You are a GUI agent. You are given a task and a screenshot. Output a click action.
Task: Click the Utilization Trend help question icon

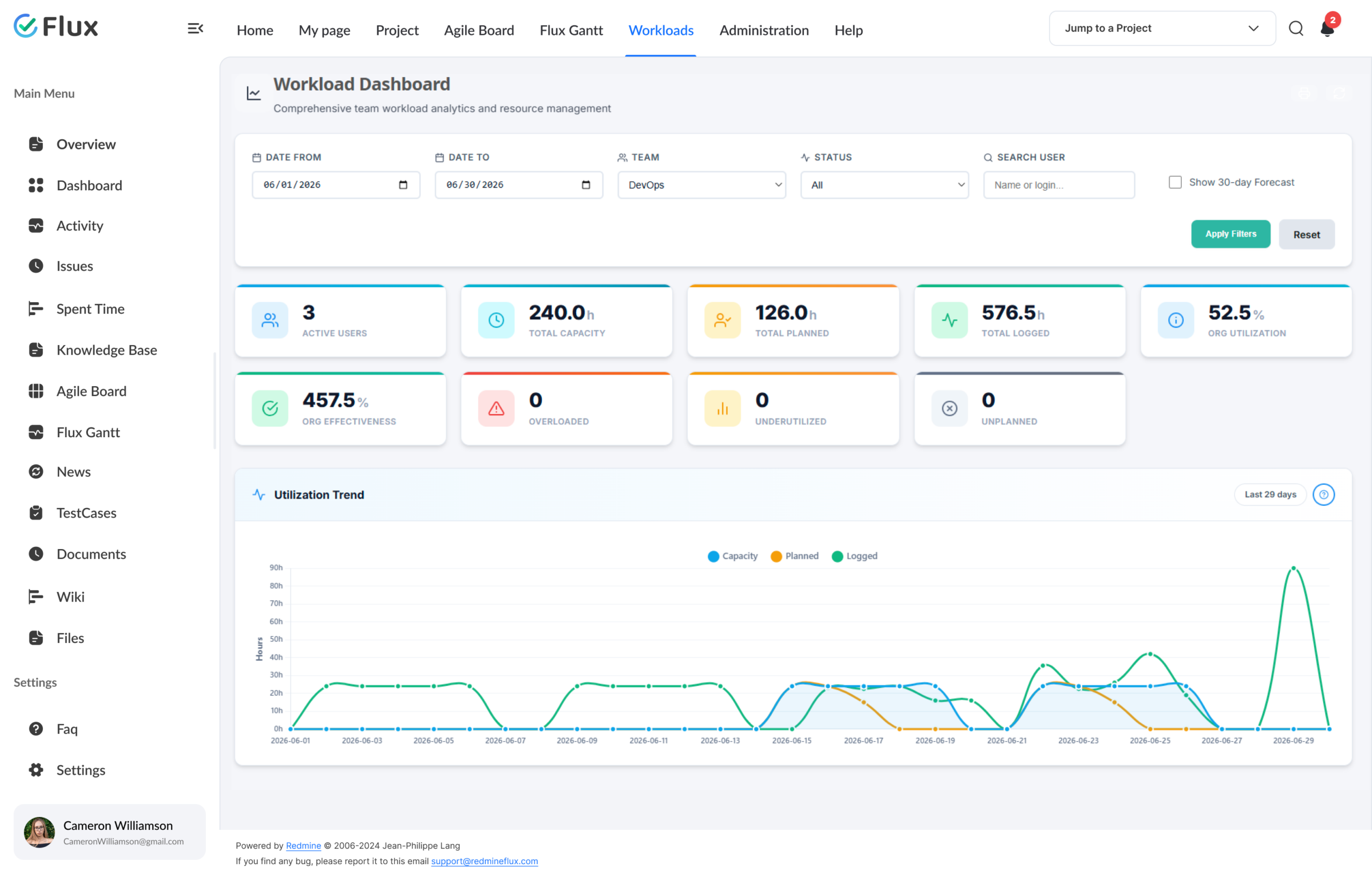1324,494
